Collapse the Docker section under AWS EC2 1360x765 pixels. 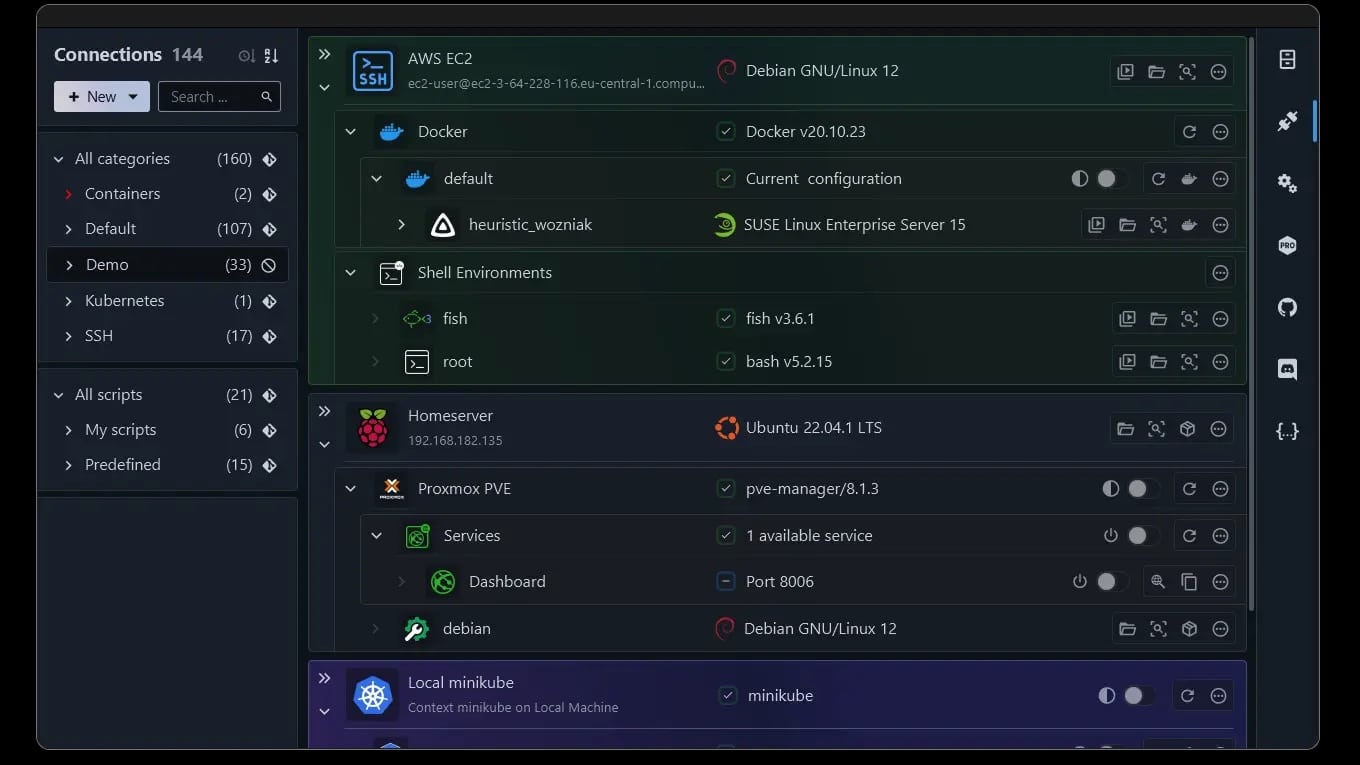click(351, 131)
